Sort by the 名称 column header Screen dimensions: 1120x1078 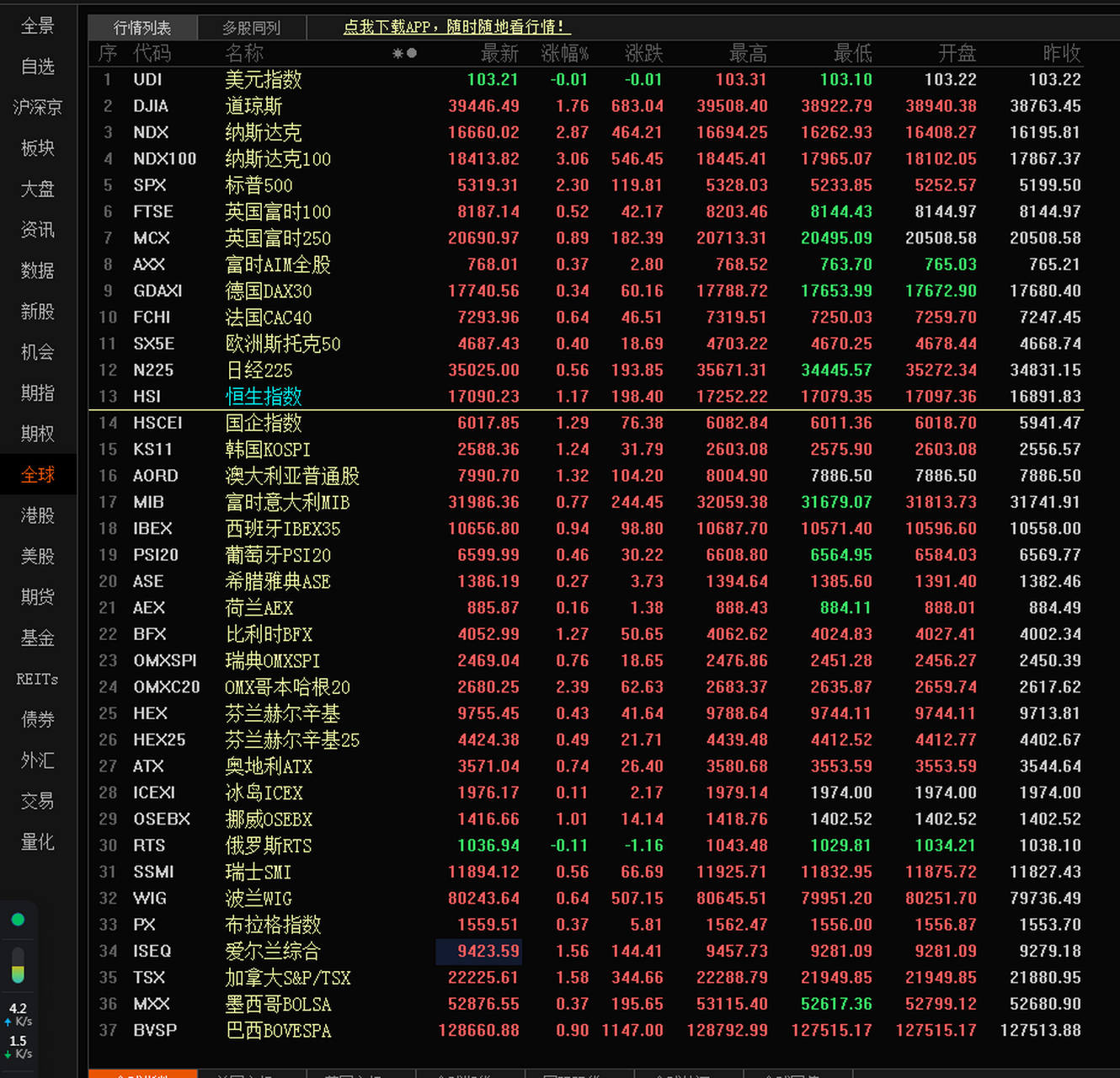tap(245, 54)
